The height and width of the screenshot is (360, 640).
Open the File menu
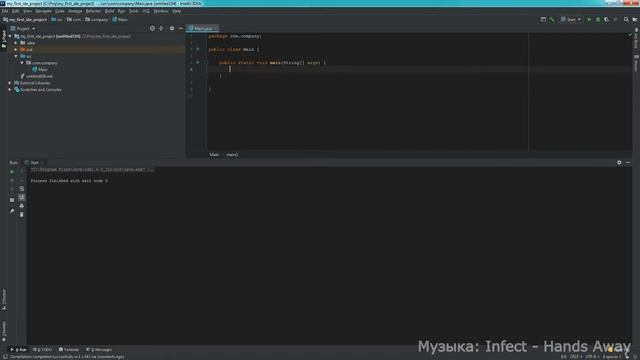[x=5, y=11]
